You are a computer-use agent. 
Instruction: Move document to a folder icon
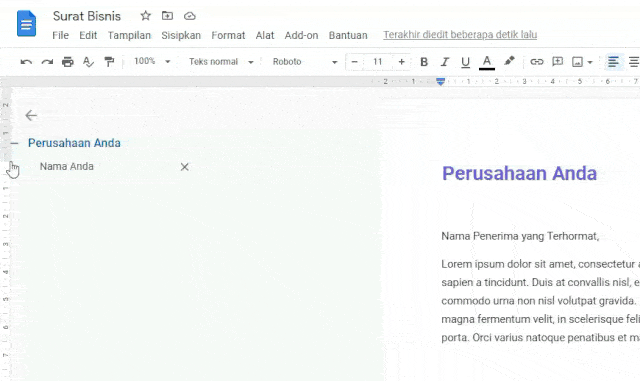(x=167, y=16)
